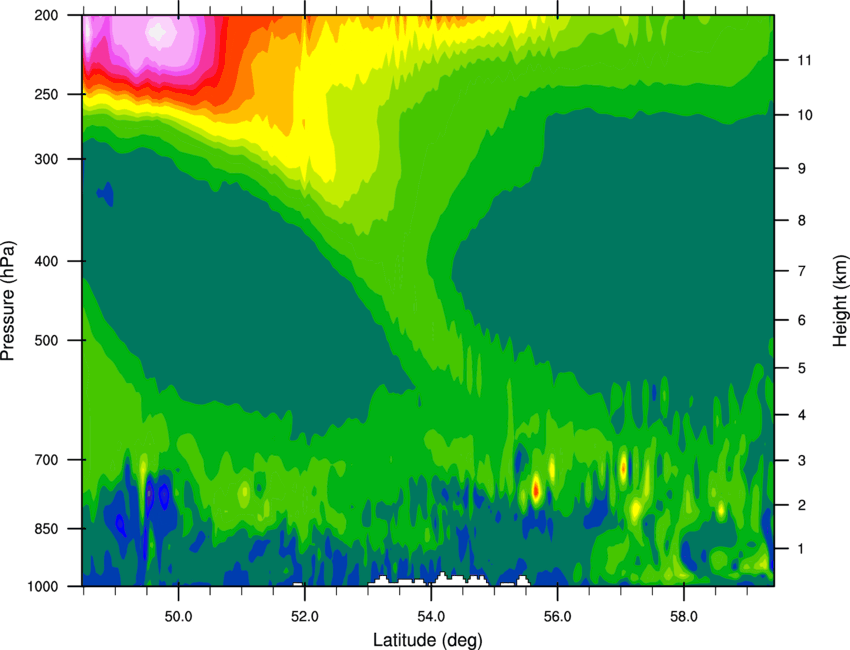
Task: Pick the 4 km height label
Action: click(x=802, y=415)
